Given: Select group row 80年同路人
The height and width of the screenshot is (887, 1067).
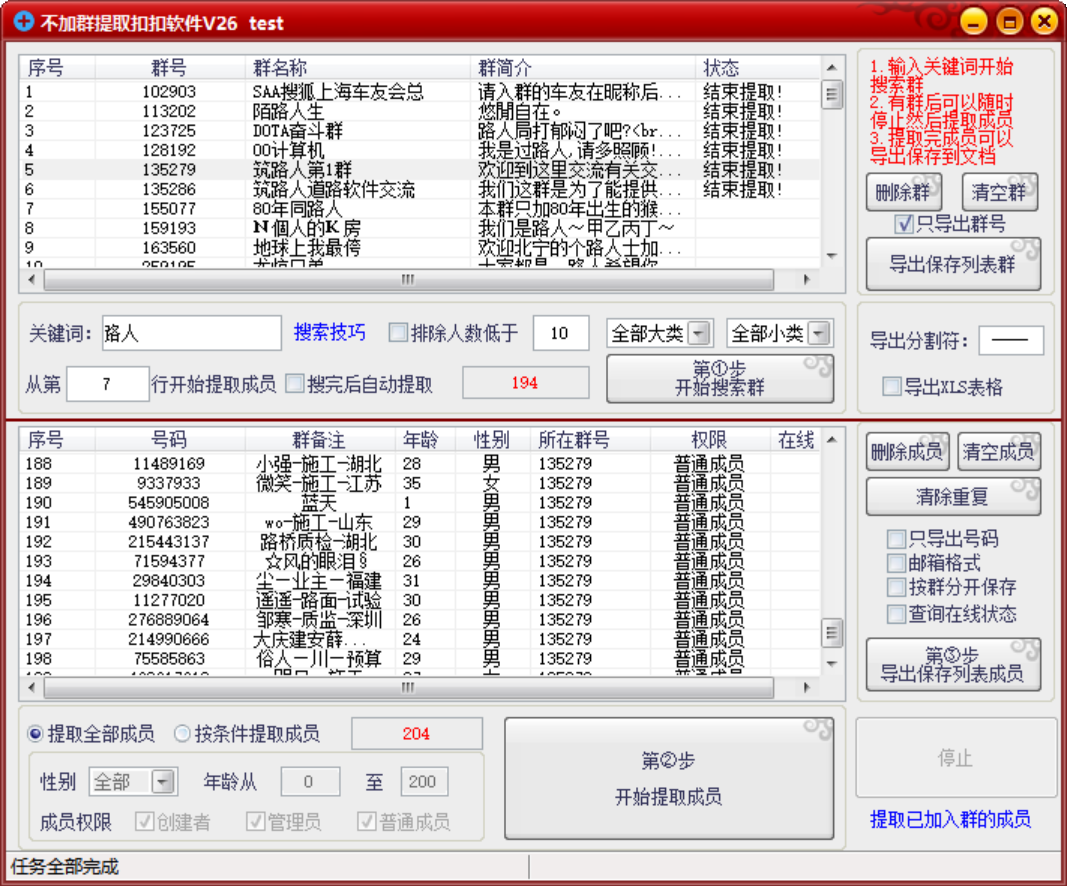Looking at the screenshot, I should (420, 209).
